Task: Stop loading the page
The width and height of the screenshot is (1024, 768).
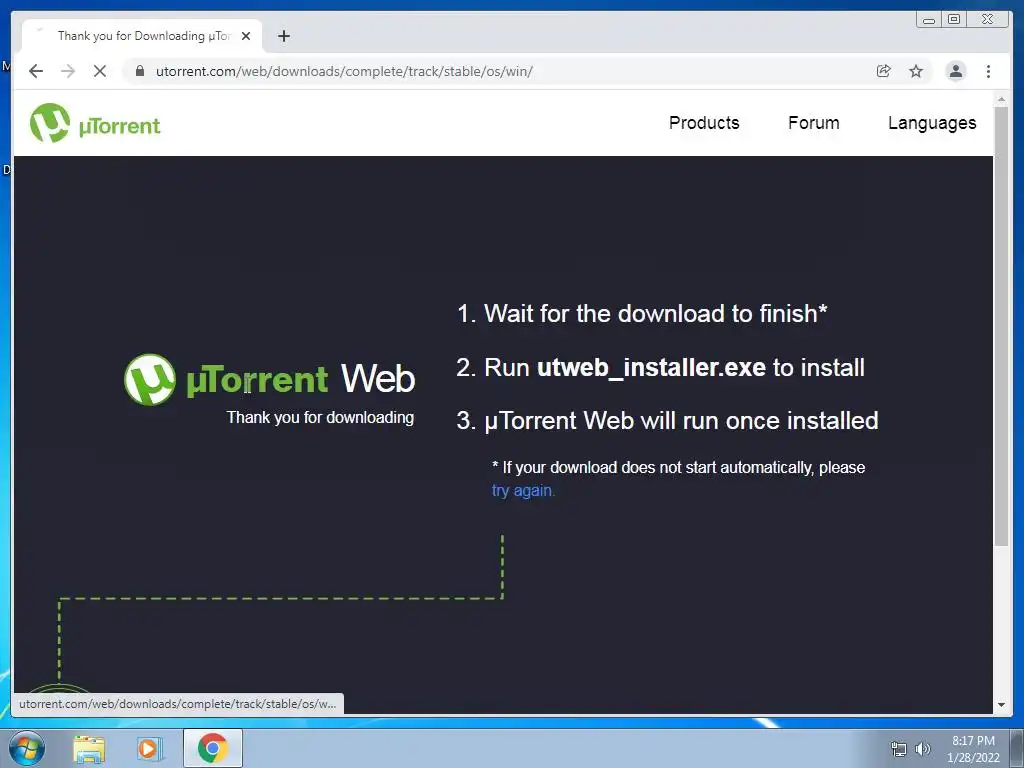Action: [x=100, y=71]
